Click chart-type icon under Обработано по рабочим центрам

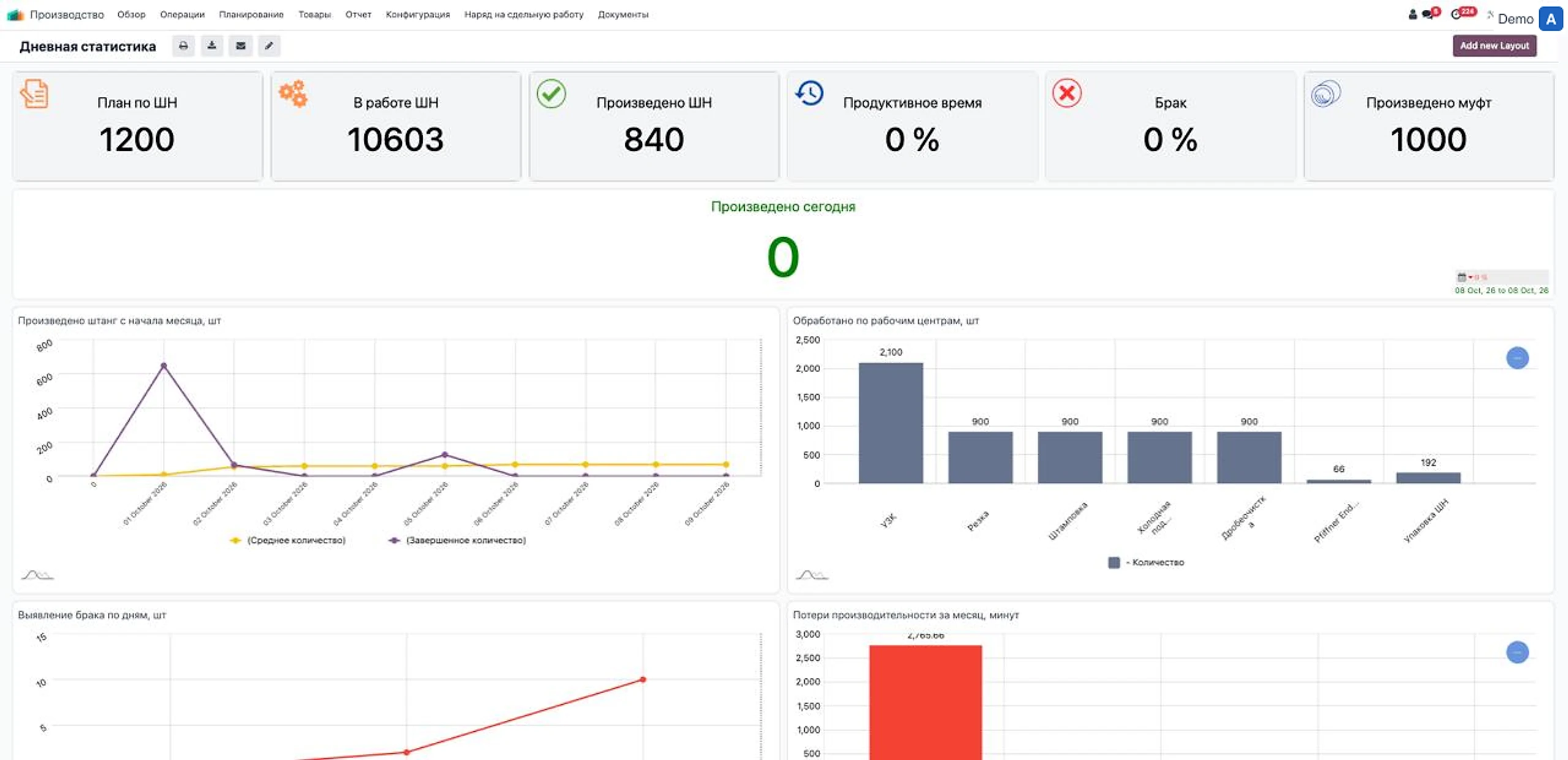point(812,575)
